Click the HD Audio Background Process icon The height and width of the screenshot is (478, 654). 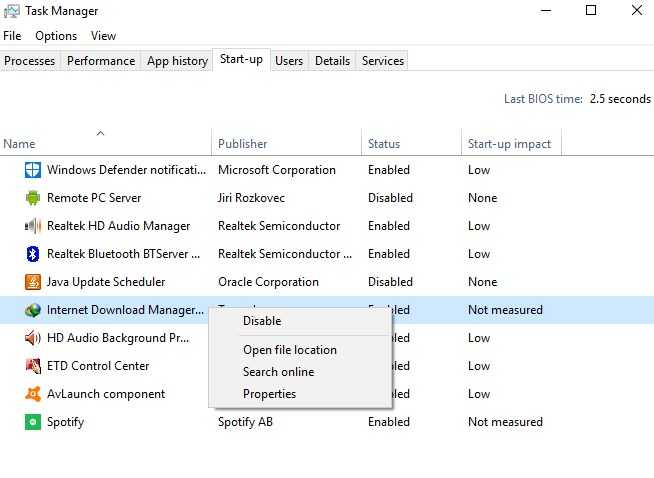pyautogui.click(x=32, y=338)
